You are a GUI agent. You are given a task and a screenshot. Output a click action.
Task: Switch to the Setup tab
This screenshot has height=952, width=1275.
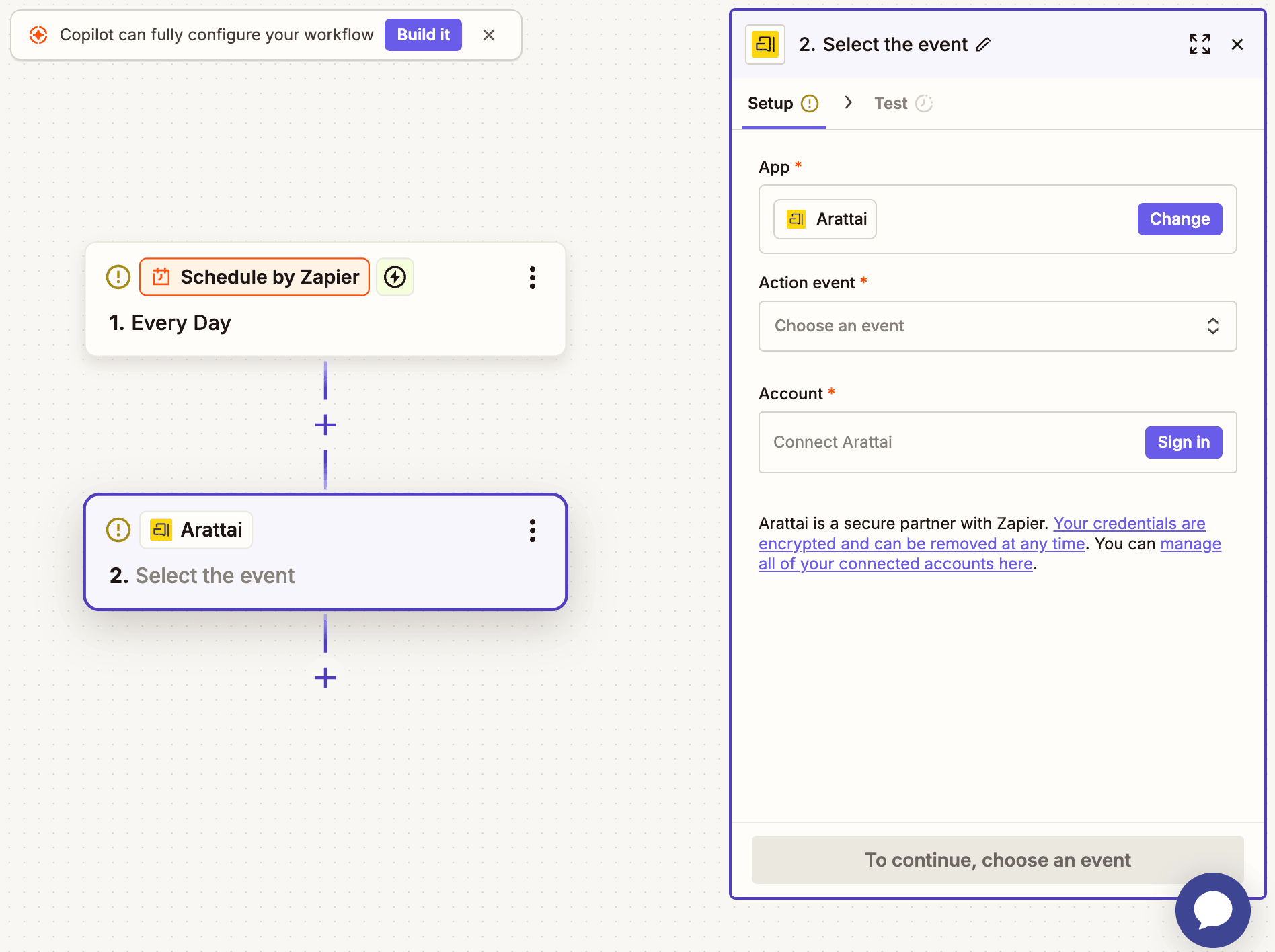771,104
